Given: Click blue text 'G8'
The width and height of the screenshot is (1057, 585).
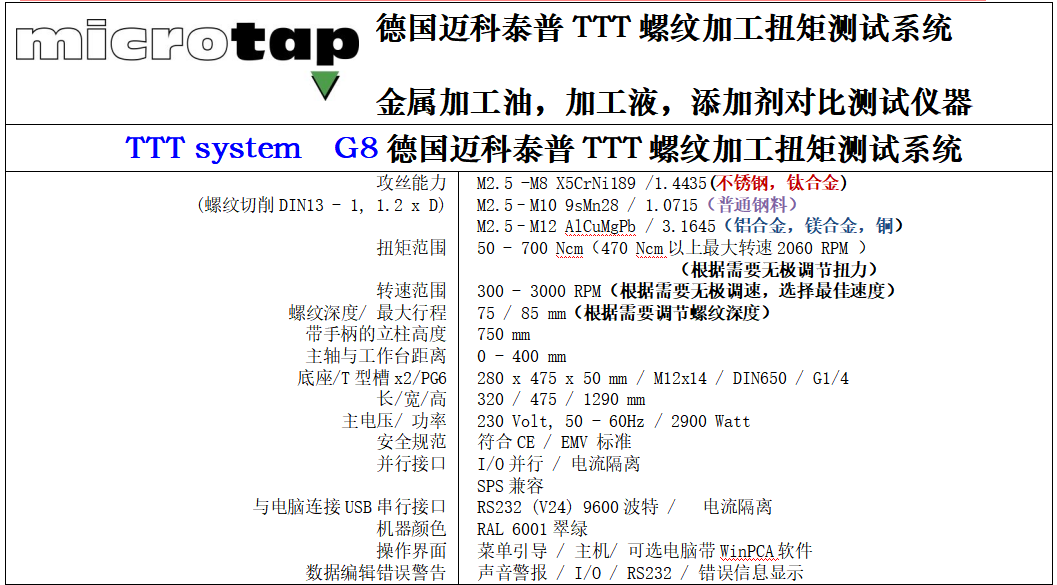Looking at the screenshot, I should [357, 148].
